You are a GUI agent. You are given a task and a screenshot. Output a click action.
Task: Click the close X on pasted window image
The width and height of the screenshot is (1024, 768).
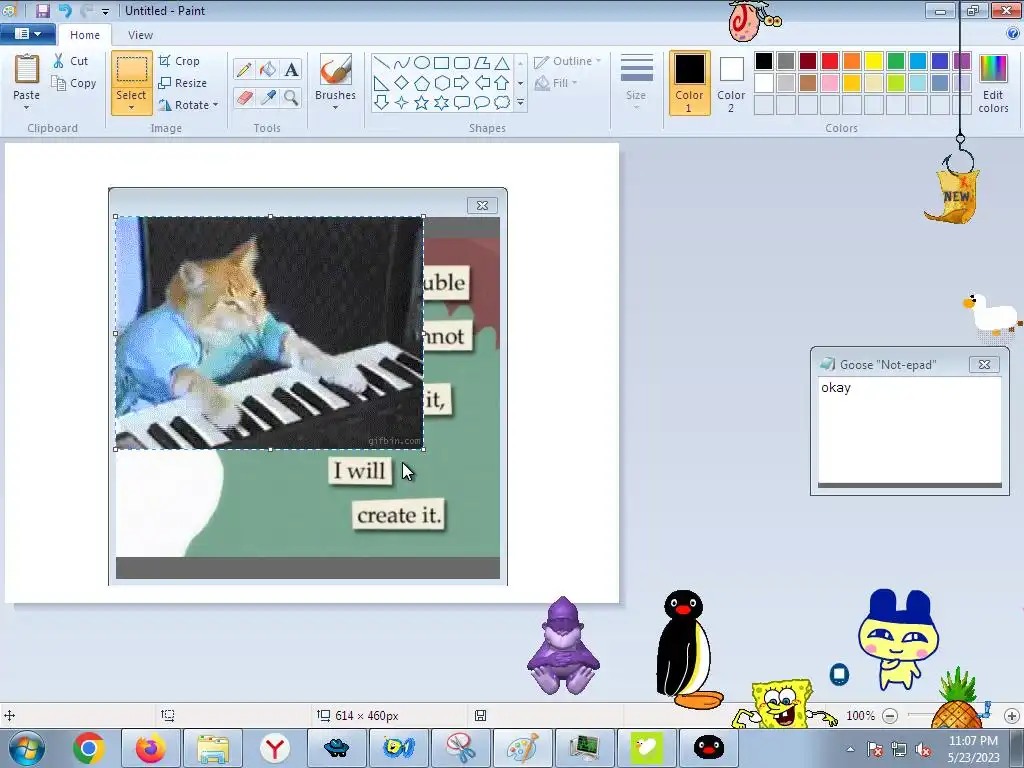tap(482, 205)
